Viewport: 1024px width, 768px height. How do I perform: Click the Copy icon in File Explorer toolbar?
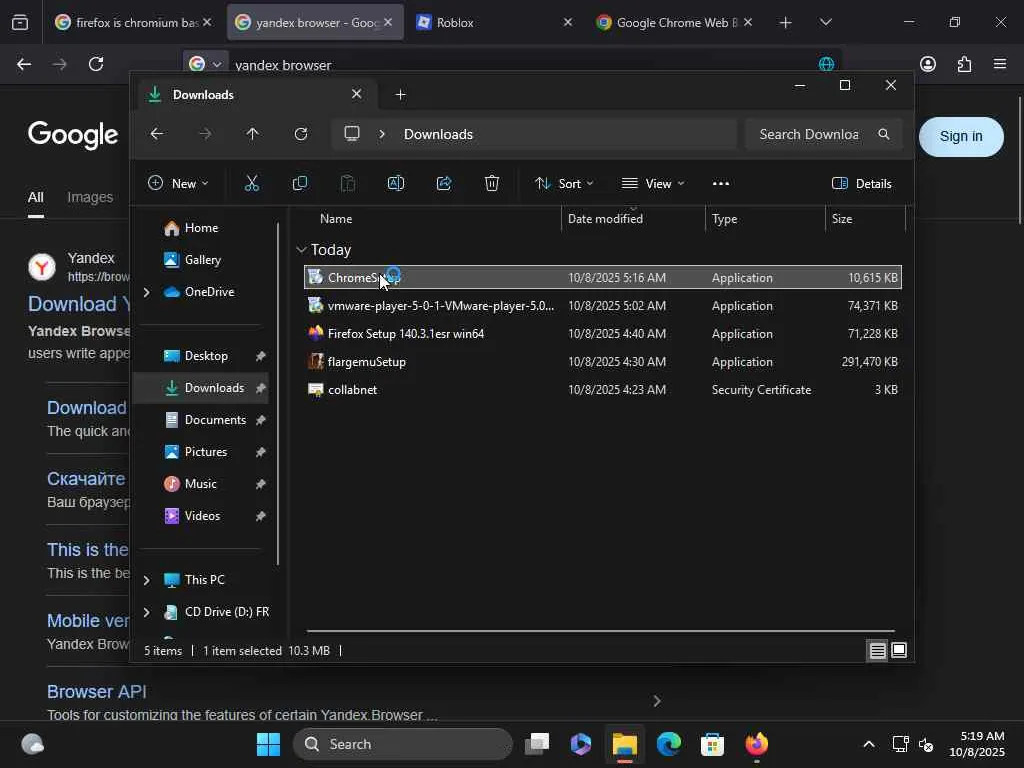pyautogui.click(x=300, y=184)
